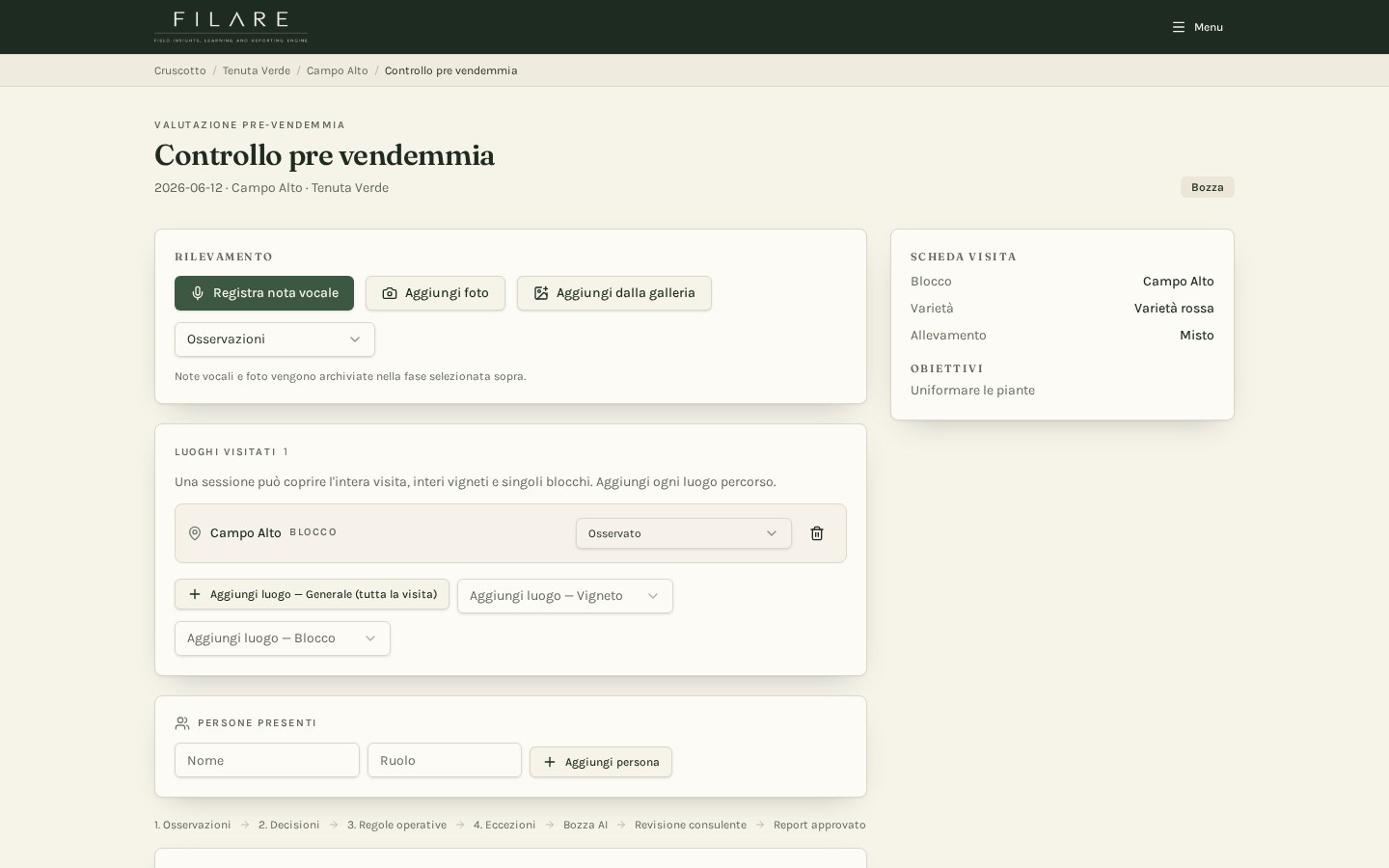Go to Cruscotto breadcrumb
Image resolution: width=1389 pixels, height=868 pixels.
click(x=180, y=70)
